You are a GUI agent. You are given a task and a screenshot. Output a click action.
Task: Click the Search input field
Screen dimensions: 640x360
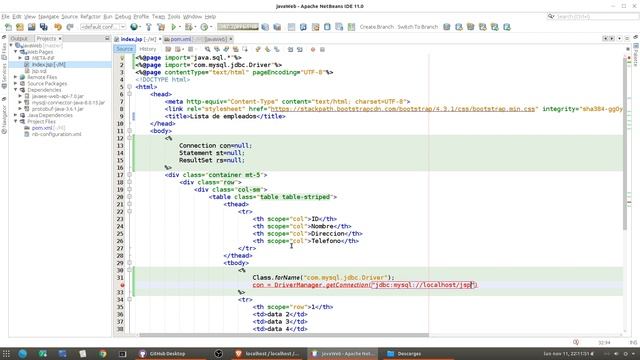(595, 17)
